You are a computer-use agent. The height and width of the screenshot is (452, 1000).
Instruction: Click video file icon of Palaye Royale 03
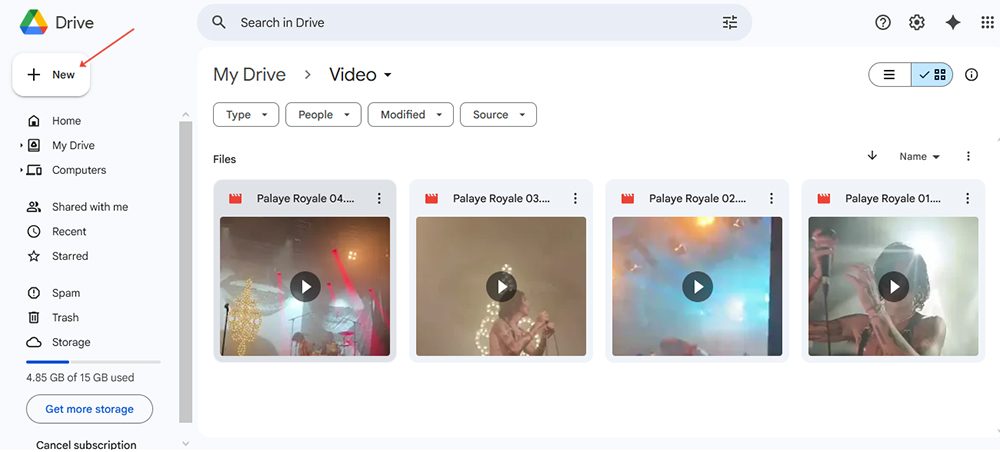pyautogui.click(x=432, y=198)
